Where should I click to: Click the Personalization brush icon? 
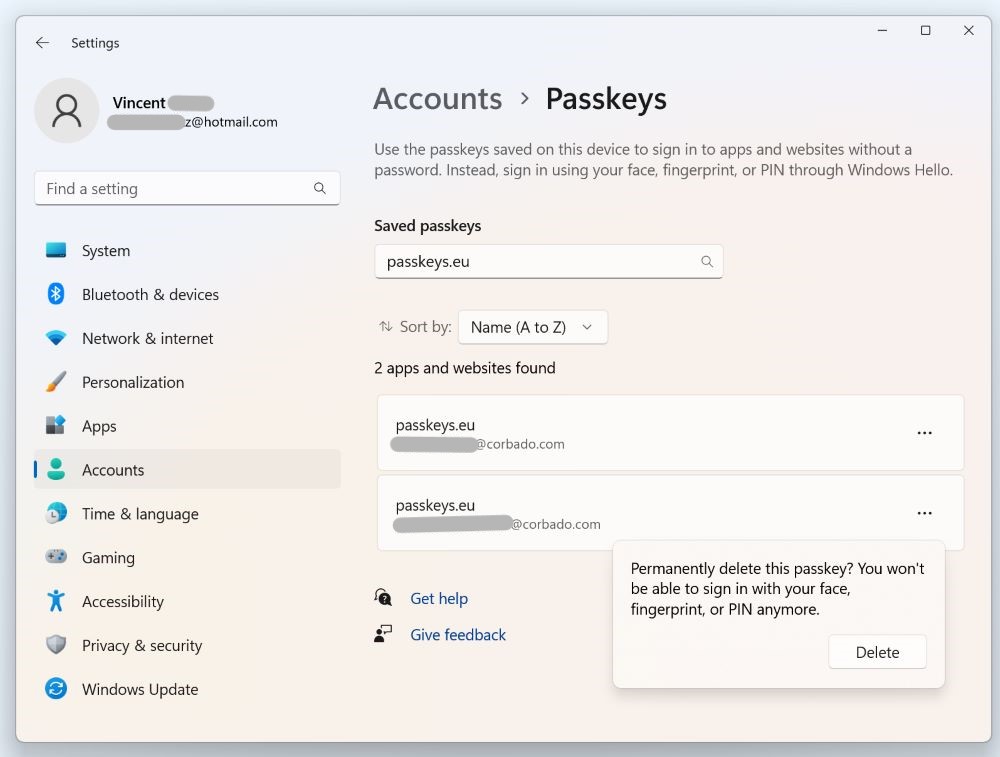pos(57,382)
